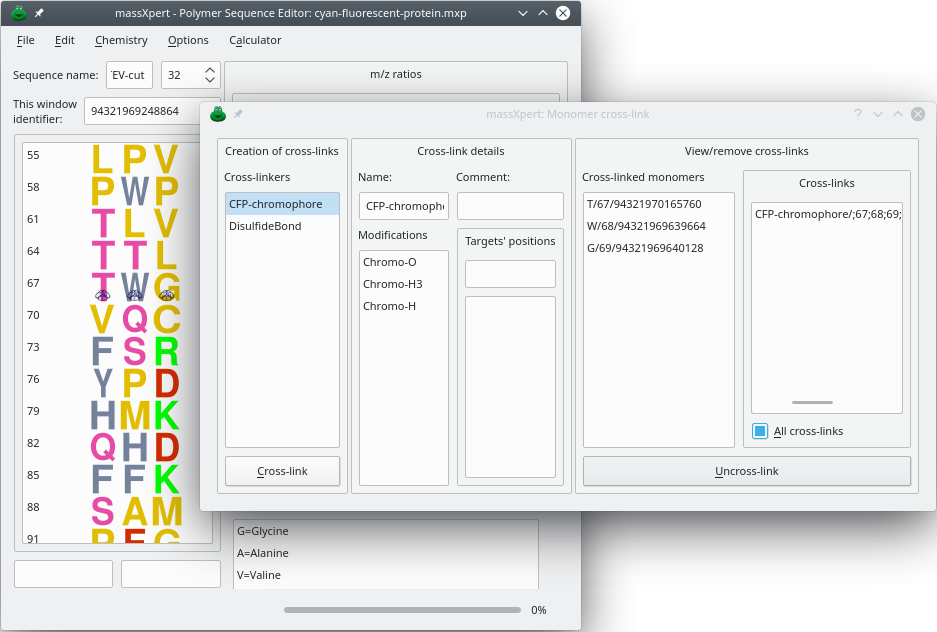Screen dimensions: 937x632
Task: Select Chromo-H3 in the Modifications list
Action: (393, 284)
